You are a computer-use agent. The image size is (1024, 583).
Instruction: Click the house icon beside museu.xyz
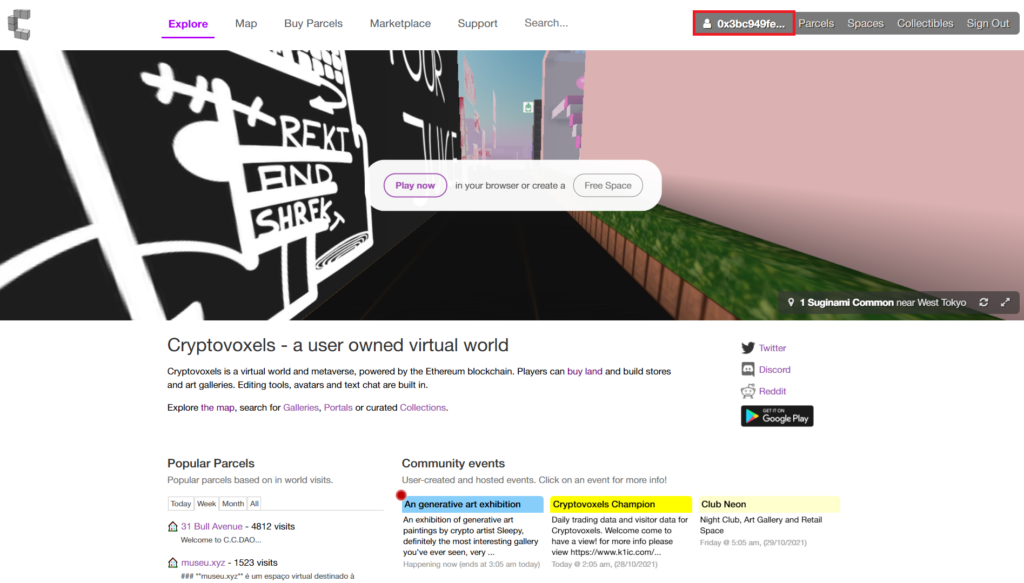pyautogui.click(x=172, y=562)
